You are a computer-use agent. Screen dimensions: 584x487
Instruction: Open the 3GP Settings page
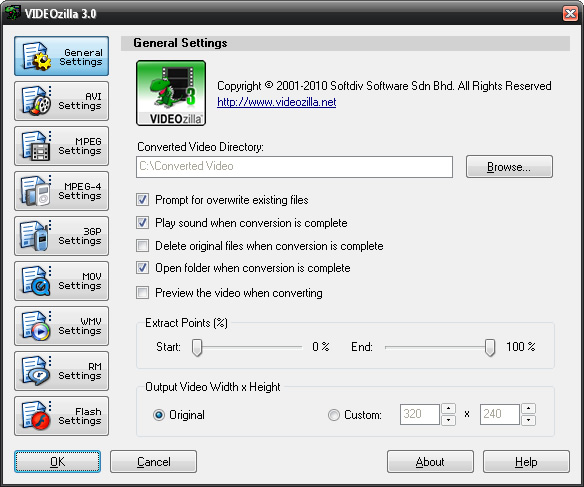[61, 236]
